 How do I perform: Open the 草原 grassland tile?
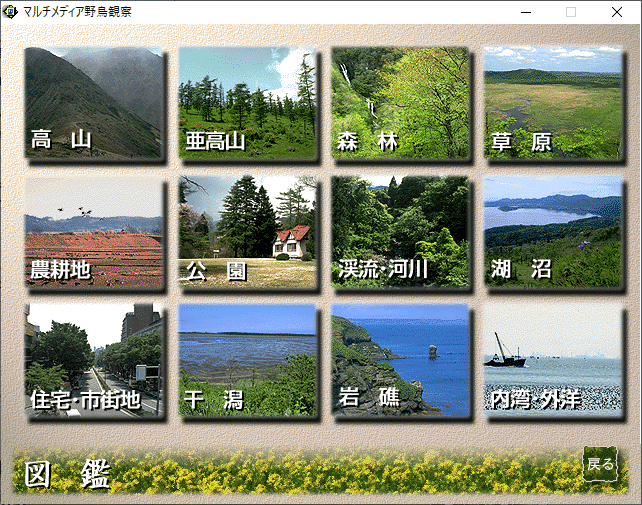pyautogui.click(x=553, y=102)
